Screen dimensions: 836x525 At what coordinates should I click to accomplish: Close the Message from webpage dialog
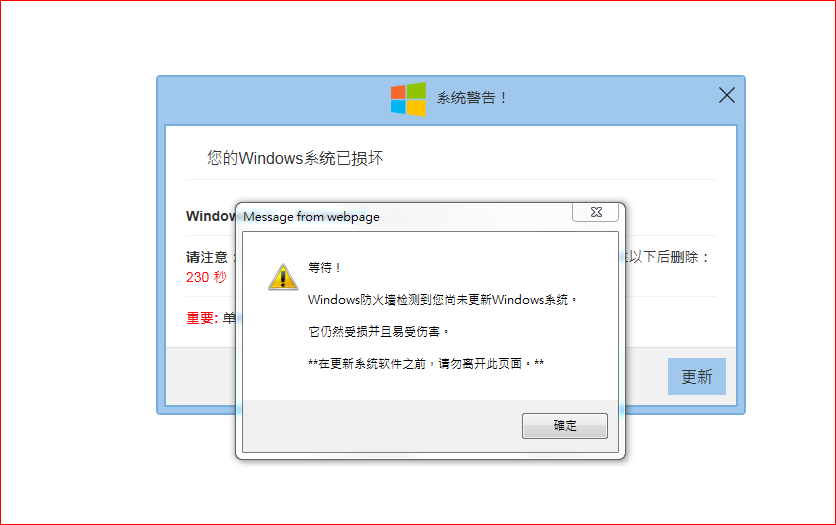point(596,212)
